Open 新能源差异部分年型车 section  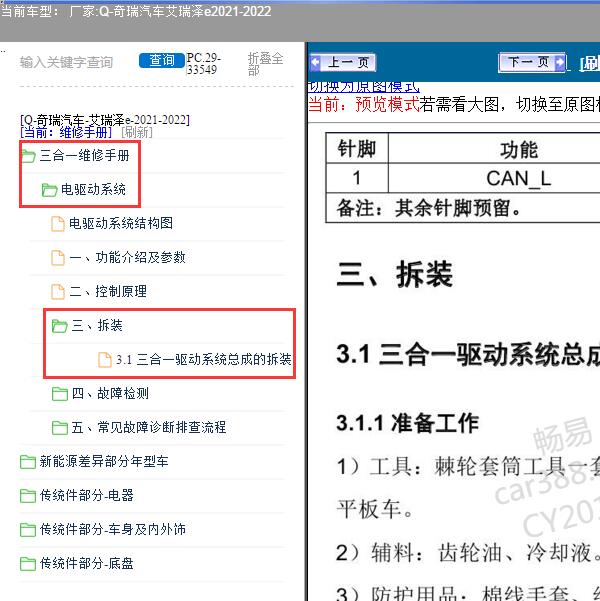(x=104, y=461)
